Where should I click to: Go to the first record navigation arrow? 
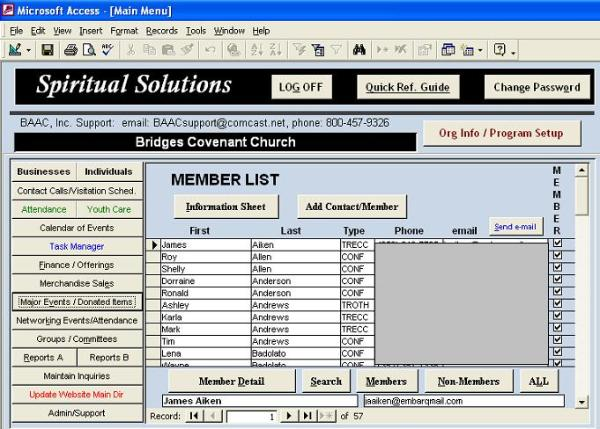[194, 416]
